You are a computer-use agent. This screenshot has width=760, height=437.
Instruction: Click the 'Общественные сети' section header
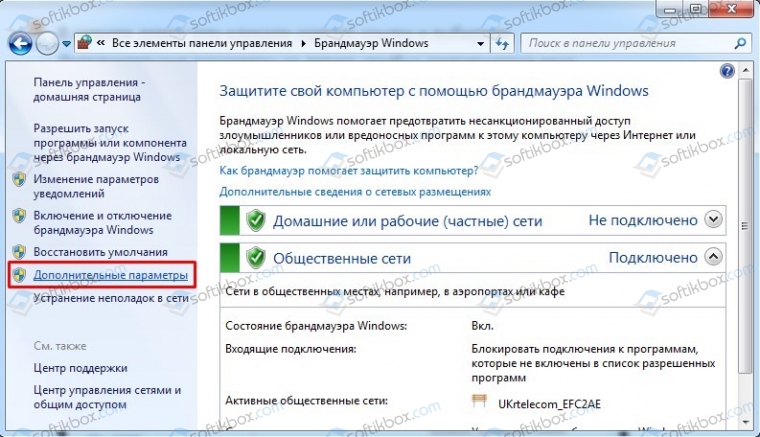(x=342, y=258)
